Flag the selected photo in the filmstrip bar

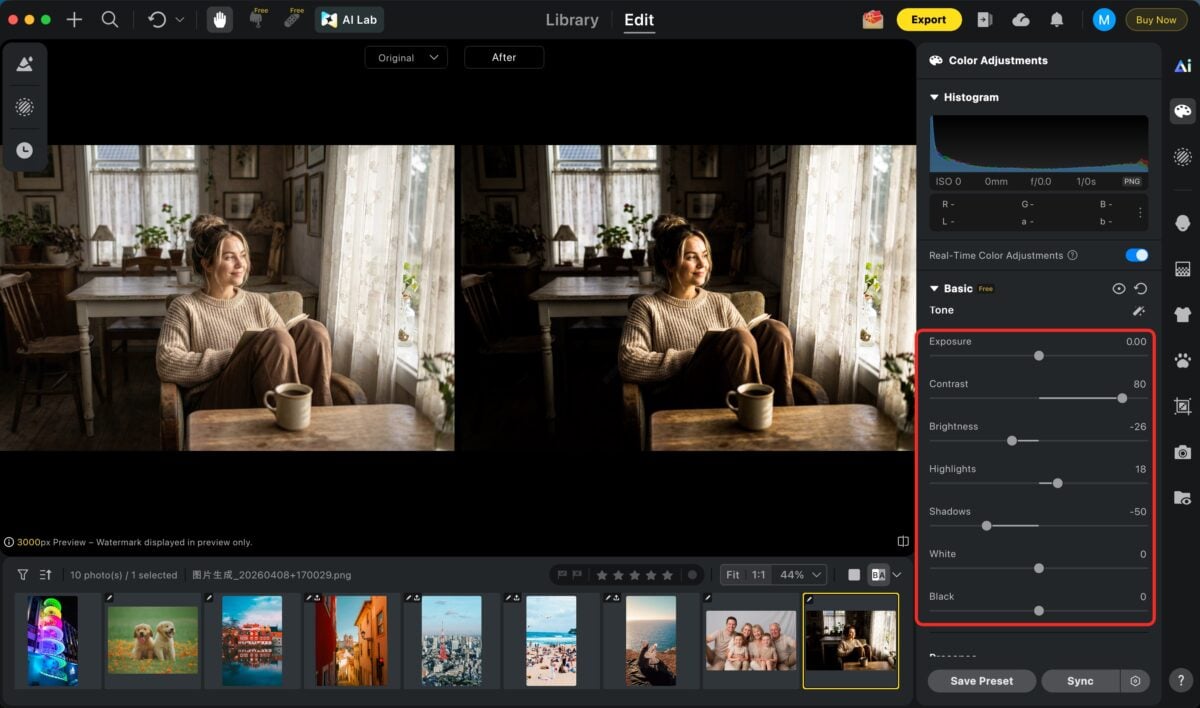point(562,574)
